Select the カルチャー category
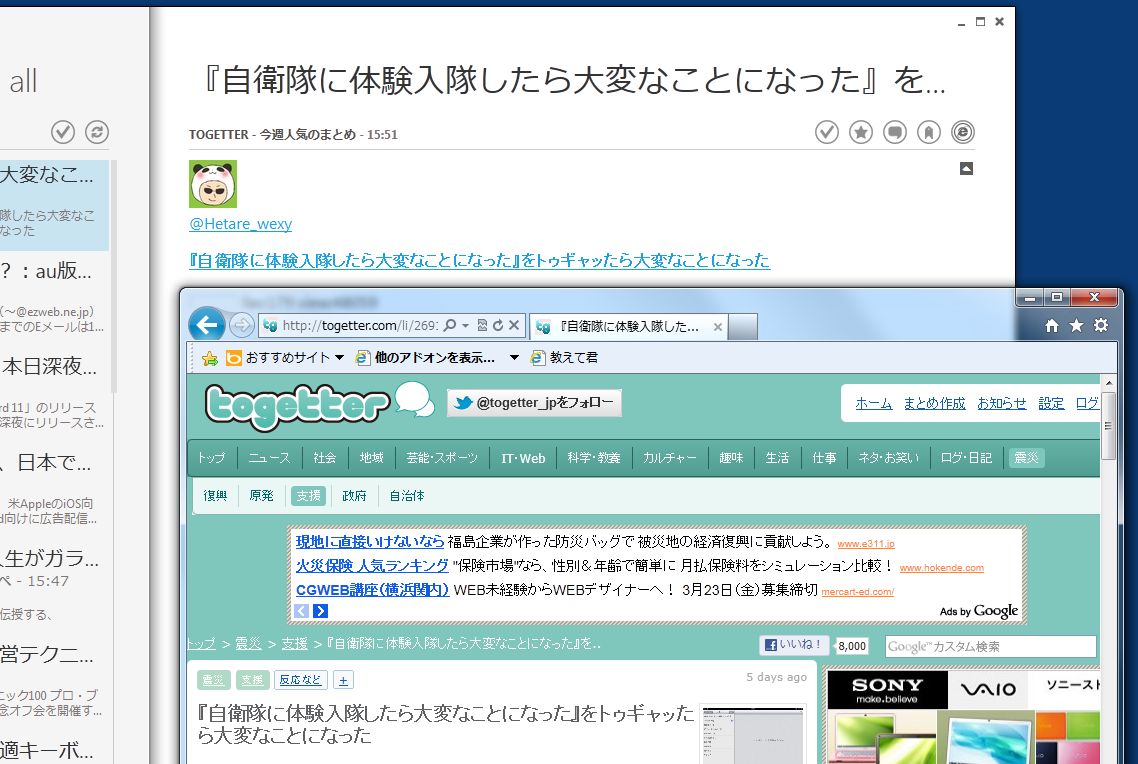The image size is (1138, 764). tap(669, 458)
